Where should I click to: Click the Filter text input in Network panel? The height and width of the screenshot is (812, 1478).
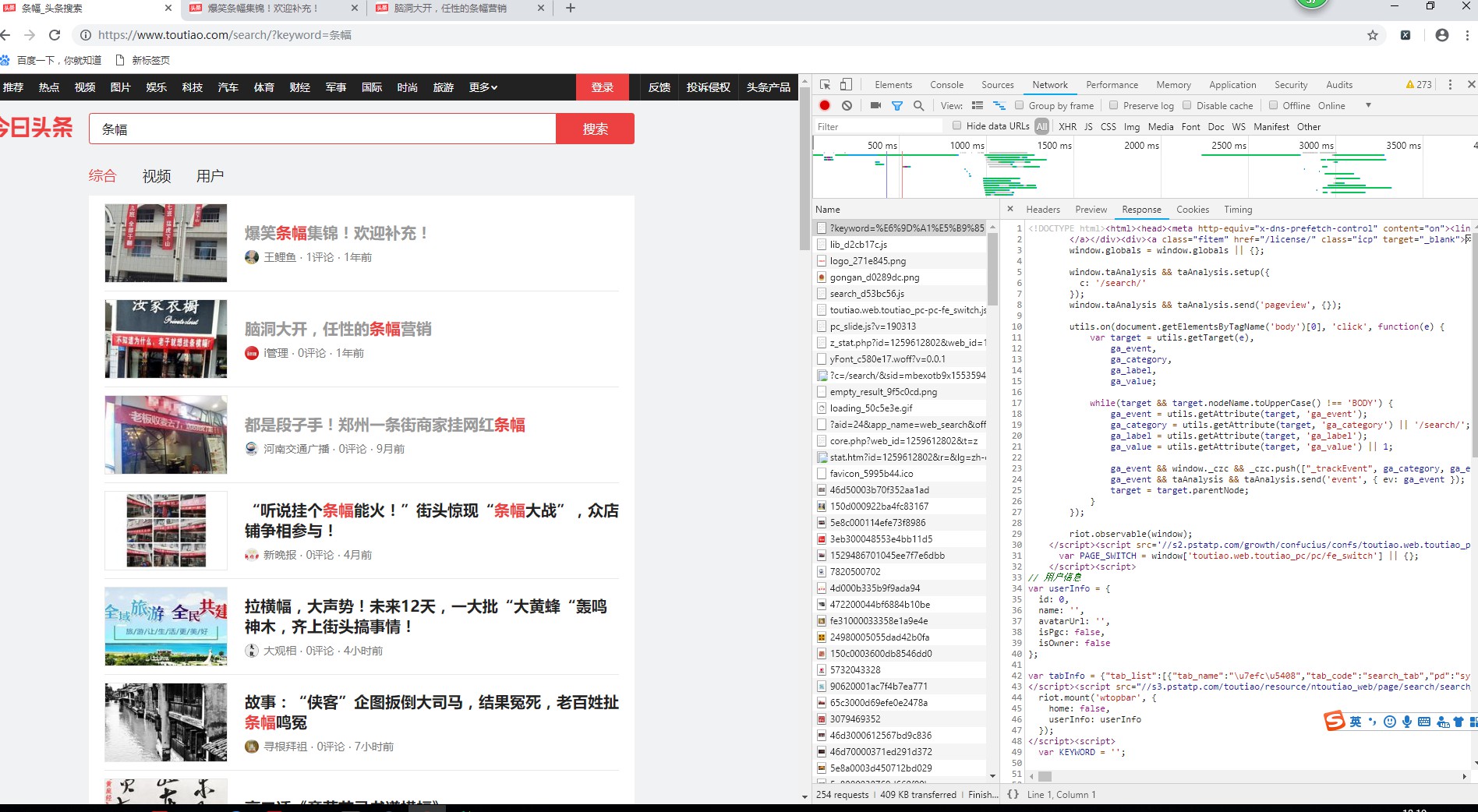(877, 126)
